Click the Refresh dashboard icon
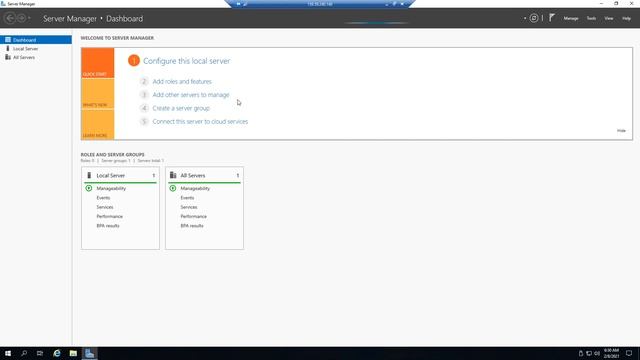This screenshot has width=640, height=360. point(534,18)
